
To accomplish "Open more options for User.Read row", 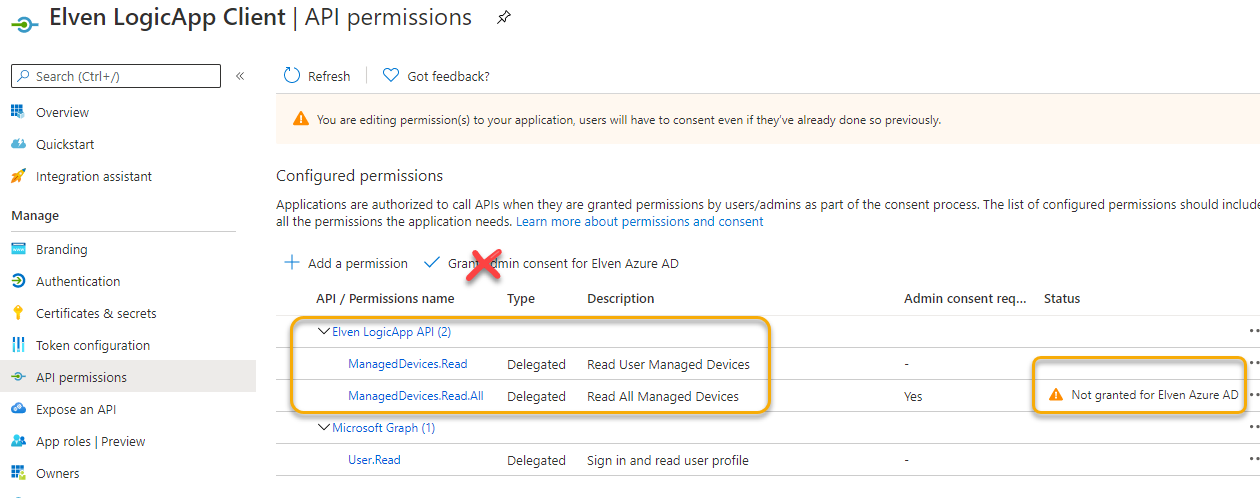I will [1253, 460].
